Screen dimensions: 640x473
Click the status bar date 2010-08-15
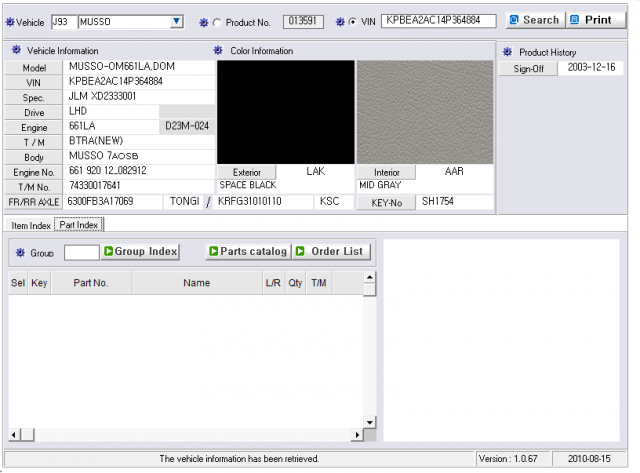tap(589, 459)
